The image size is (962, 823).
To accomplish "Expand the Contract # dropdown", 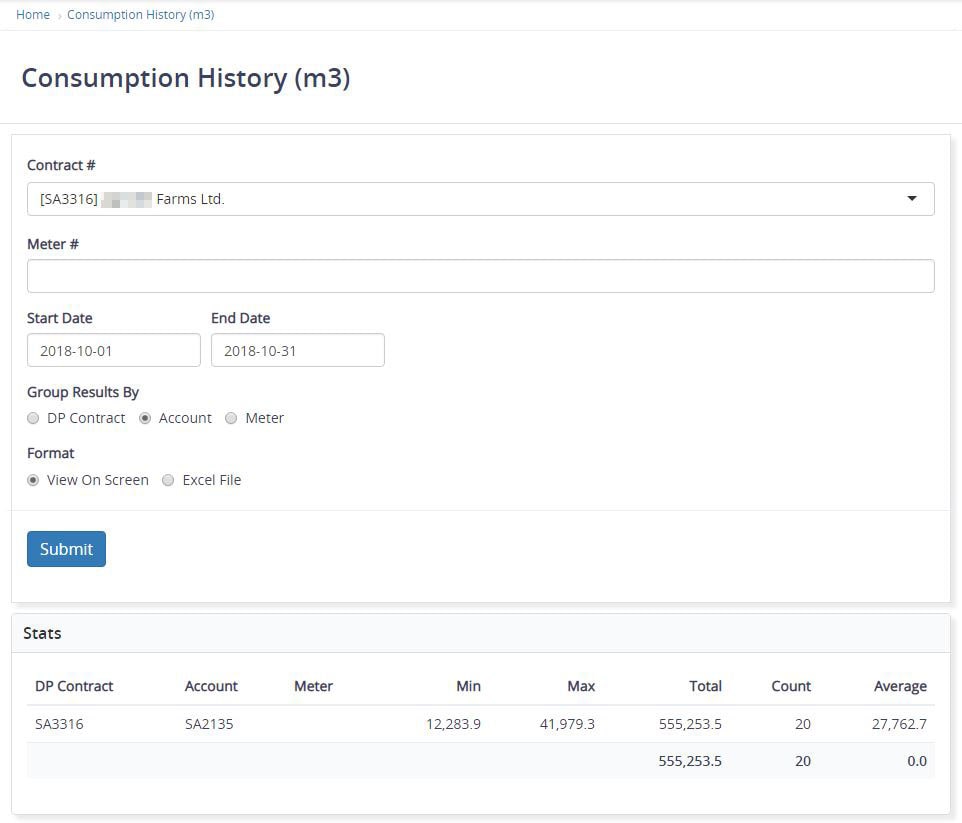I will coord(480,199).
